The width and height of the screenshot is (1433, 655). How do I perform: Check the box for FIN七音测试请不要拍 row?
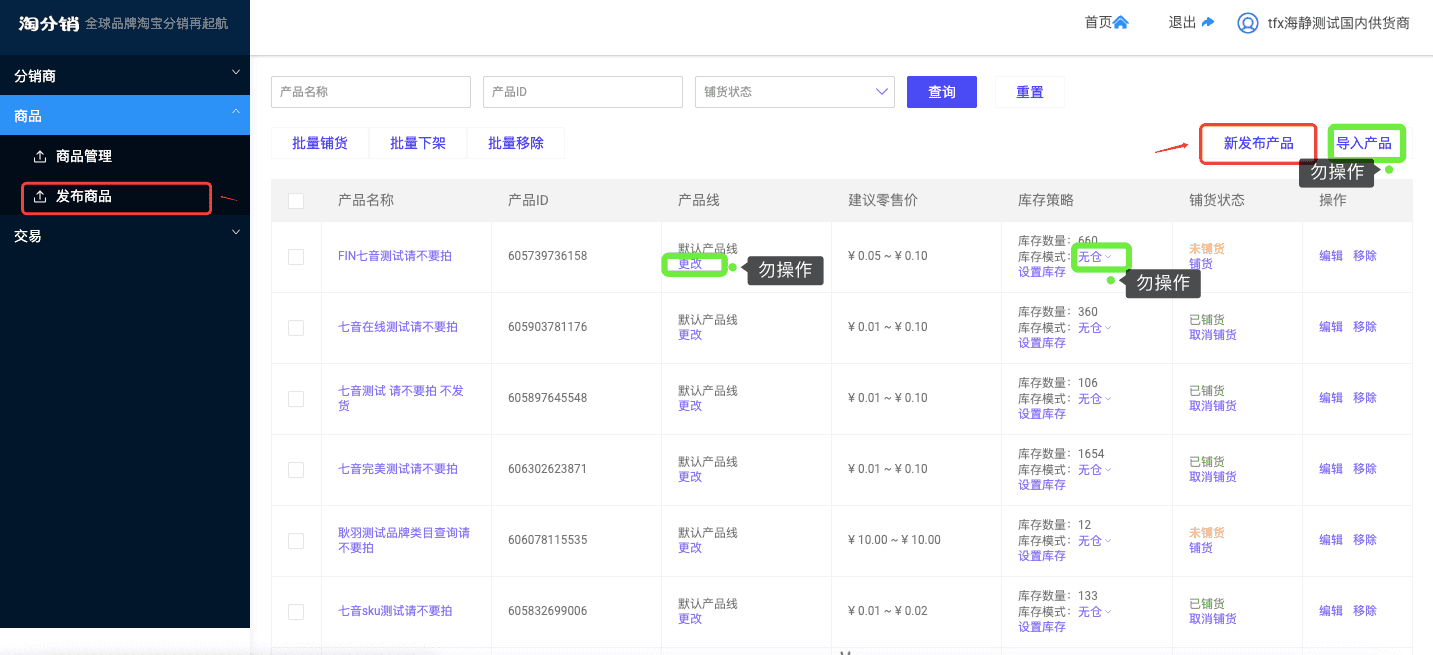[x=296, y=257]
